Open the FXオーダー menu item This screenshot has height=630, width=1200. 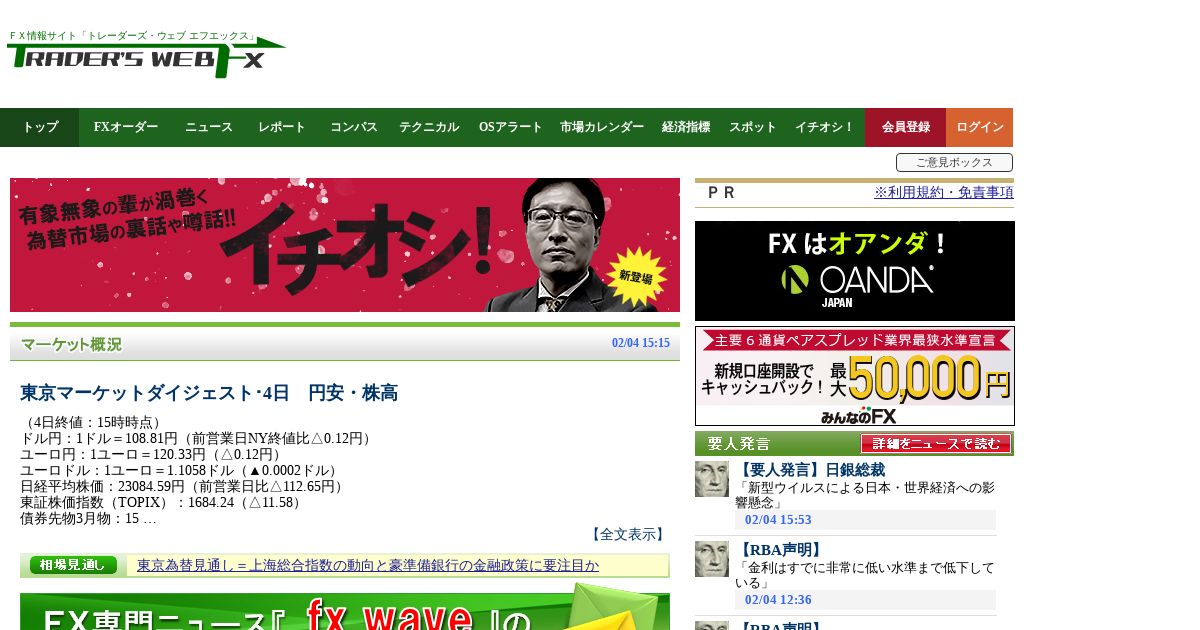tap(126, 127)
